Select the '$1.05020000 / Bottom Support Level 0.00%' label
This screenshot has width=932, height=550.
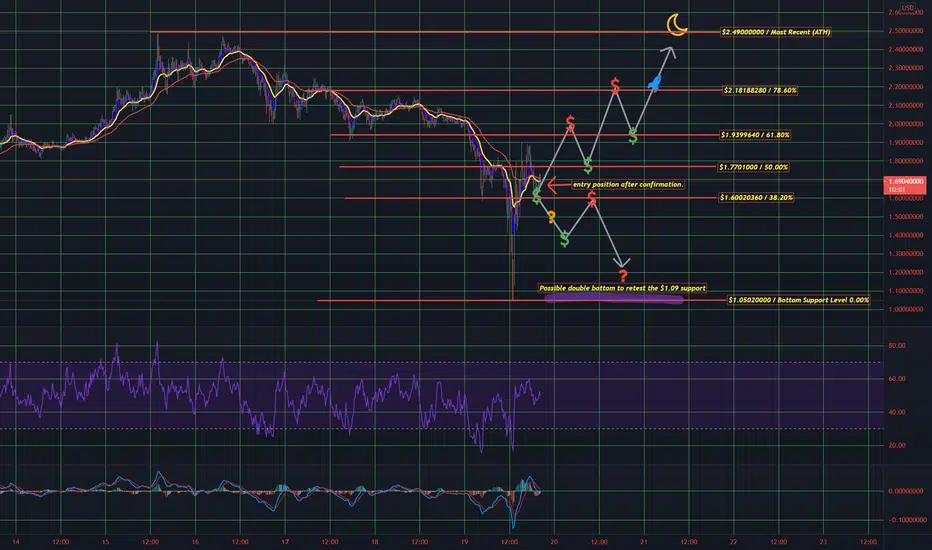pos(798,300)
